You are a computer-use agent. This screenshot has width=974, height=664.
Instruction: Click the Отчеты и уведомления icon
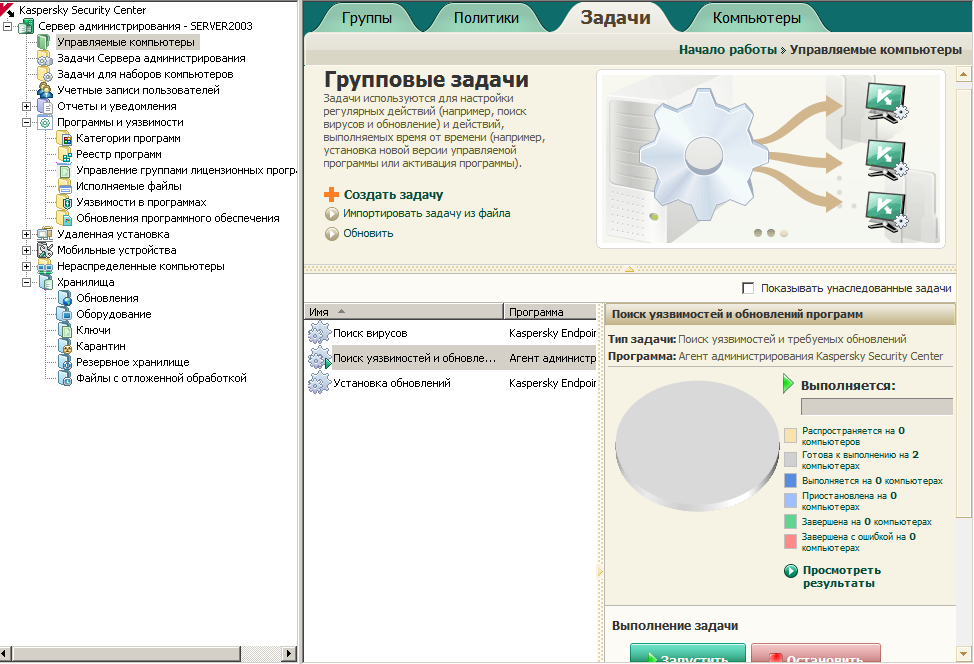click(45, 106)
